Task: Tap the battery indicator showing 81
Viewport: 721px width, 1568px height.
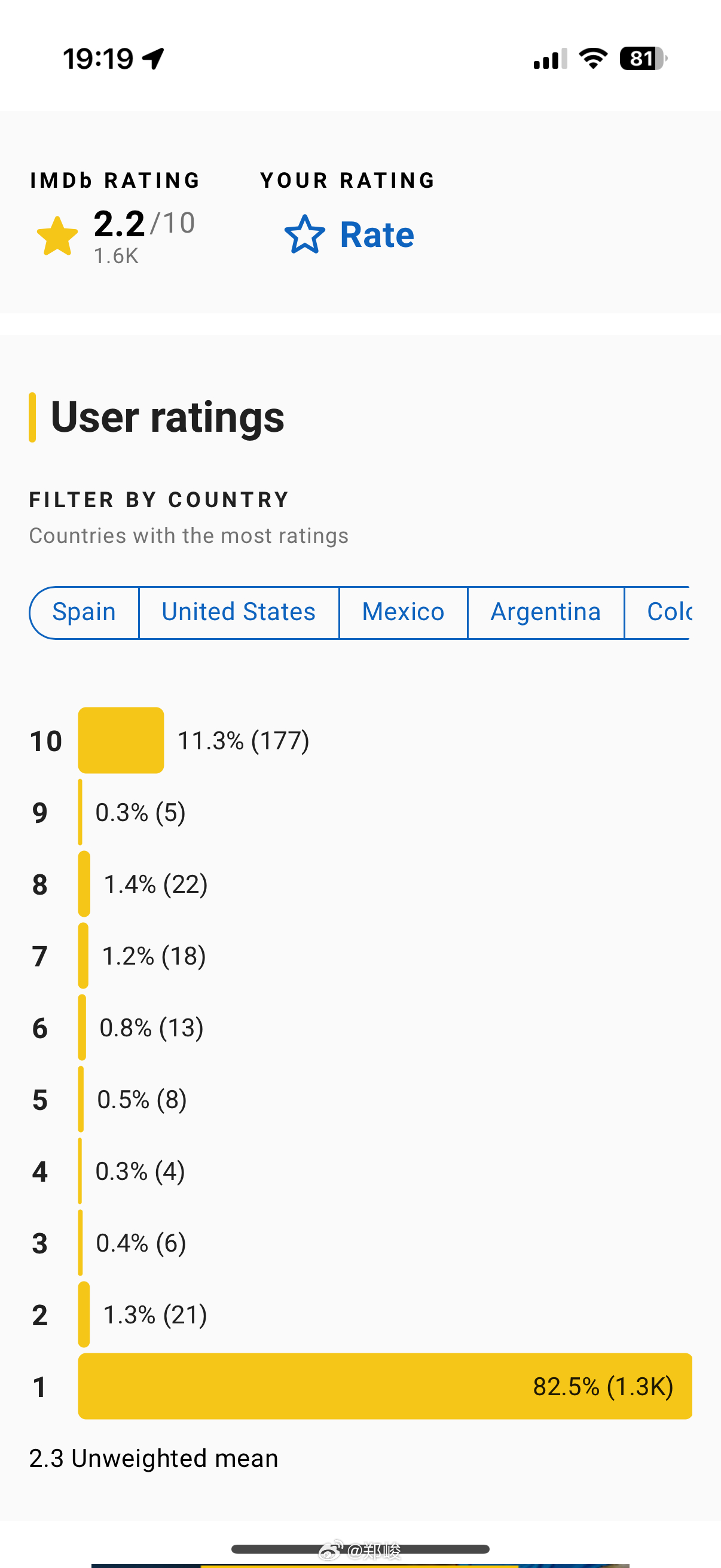Action: pyautogui.click(x=643, y=59)
